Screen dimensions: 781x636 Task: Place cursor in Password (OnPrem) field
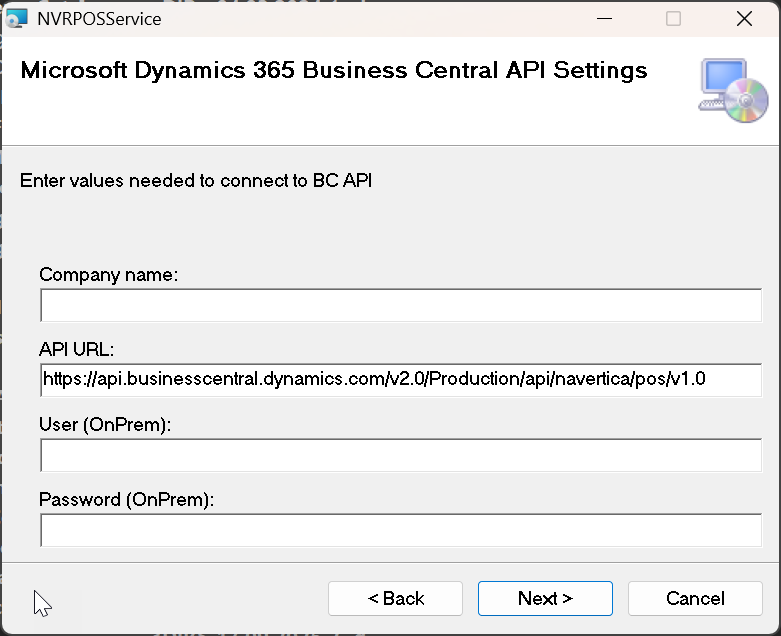click(400, 530)
